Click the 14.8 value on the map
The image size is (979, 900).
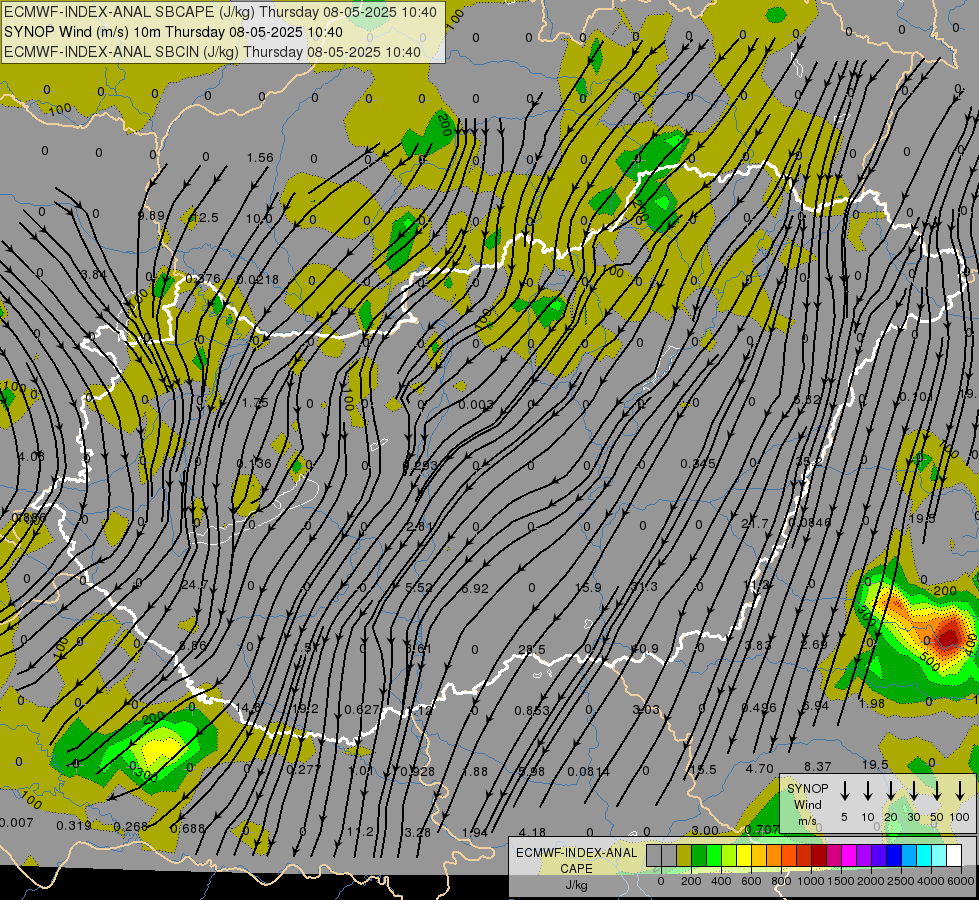tap(248, 708)
